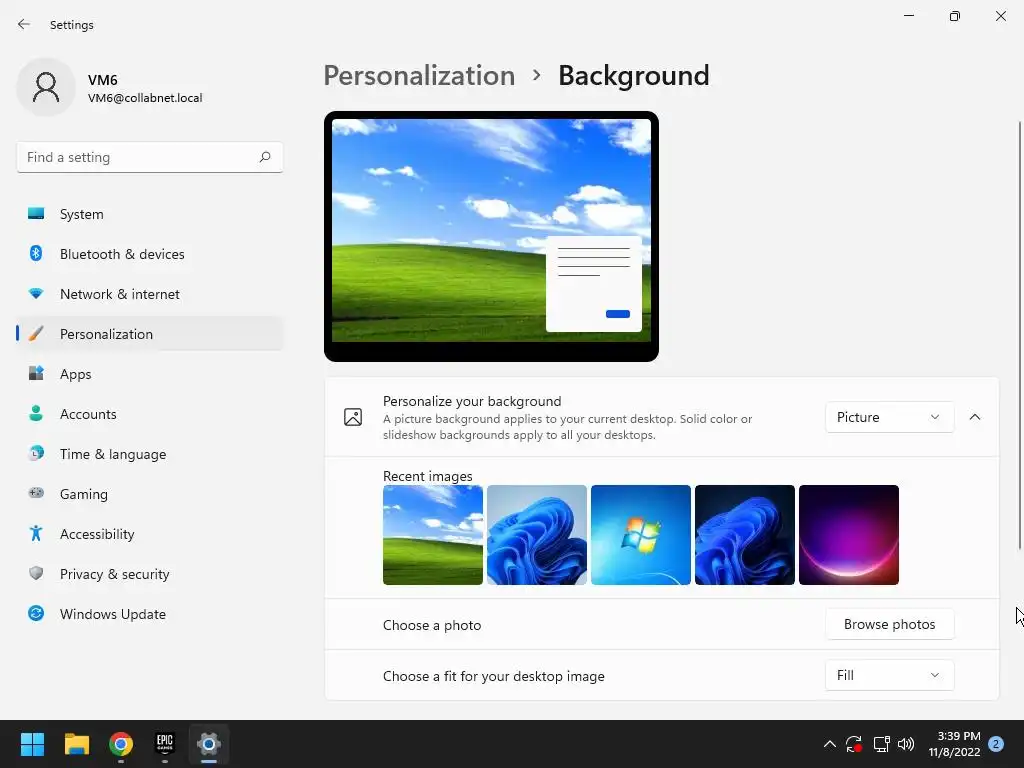Click the picture icon beside Personalize your background
Viewport: 1024px width, 768px height.
click(x=353, y=417)
